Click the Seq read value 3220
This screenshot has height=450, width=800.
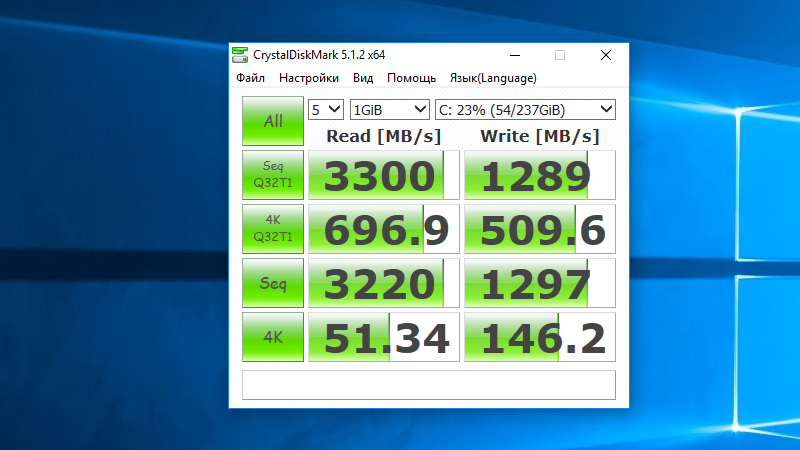(x=384, y=283)
